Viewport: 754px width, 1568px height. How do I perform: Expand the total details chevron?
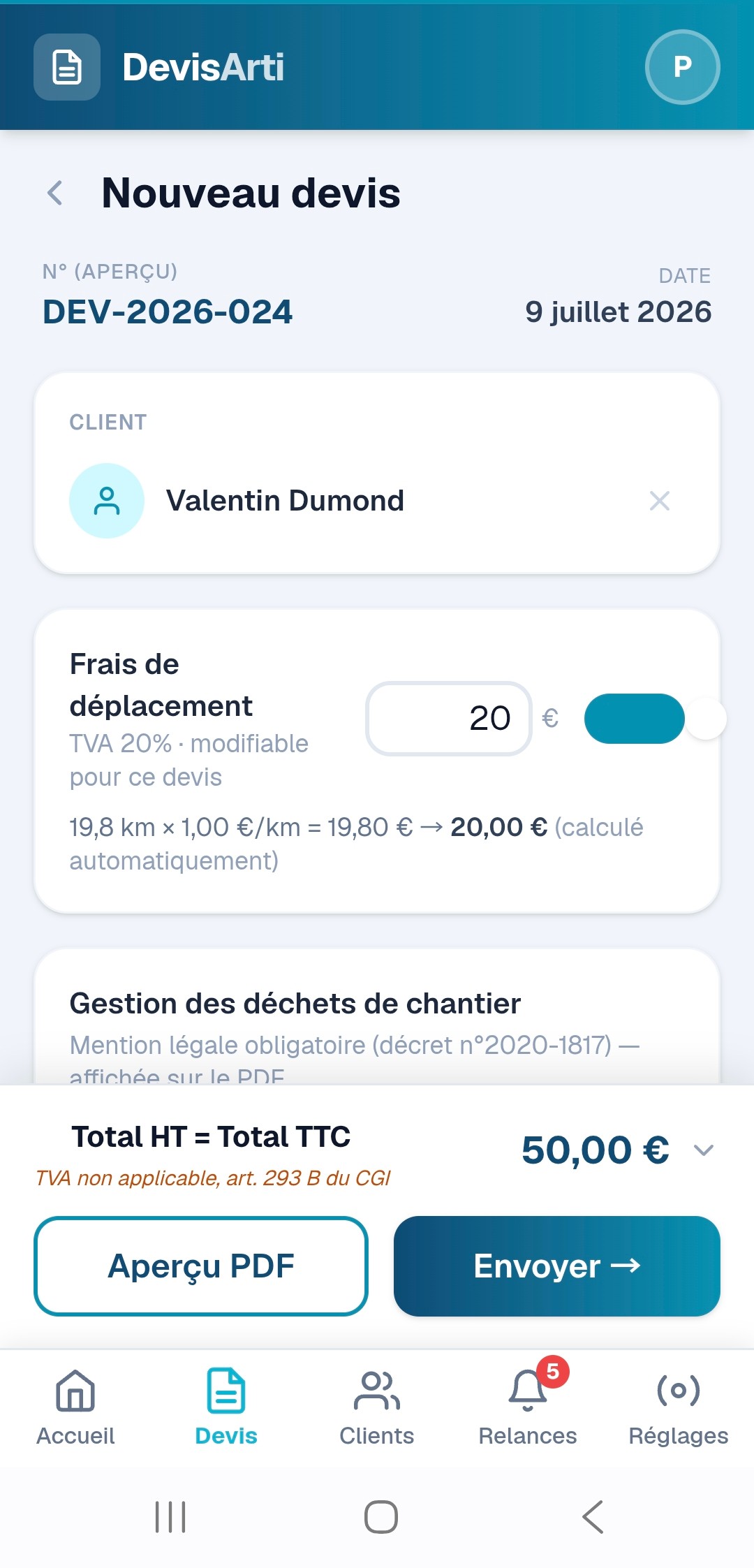point(704,1150)
